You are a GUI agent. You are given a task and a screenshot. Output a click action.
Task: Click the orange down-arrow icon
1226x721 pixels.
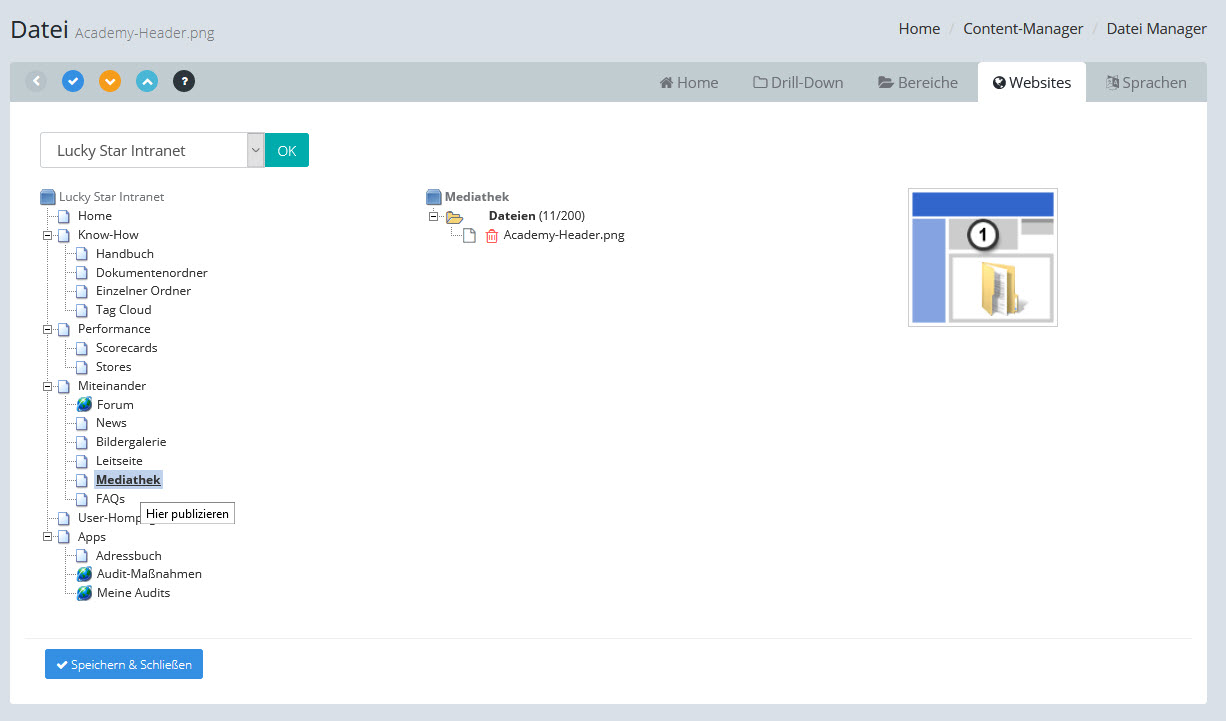pyautogui.click(x=110, y=81)
